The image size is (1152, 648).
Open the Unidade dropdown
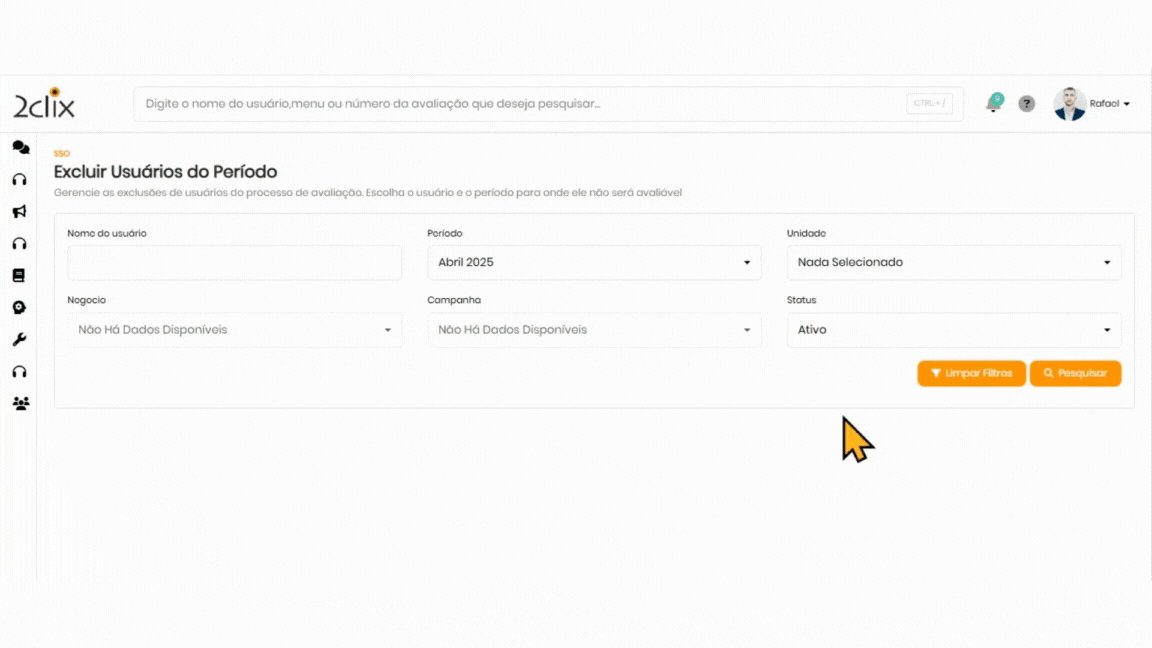[x=954, y=263]
